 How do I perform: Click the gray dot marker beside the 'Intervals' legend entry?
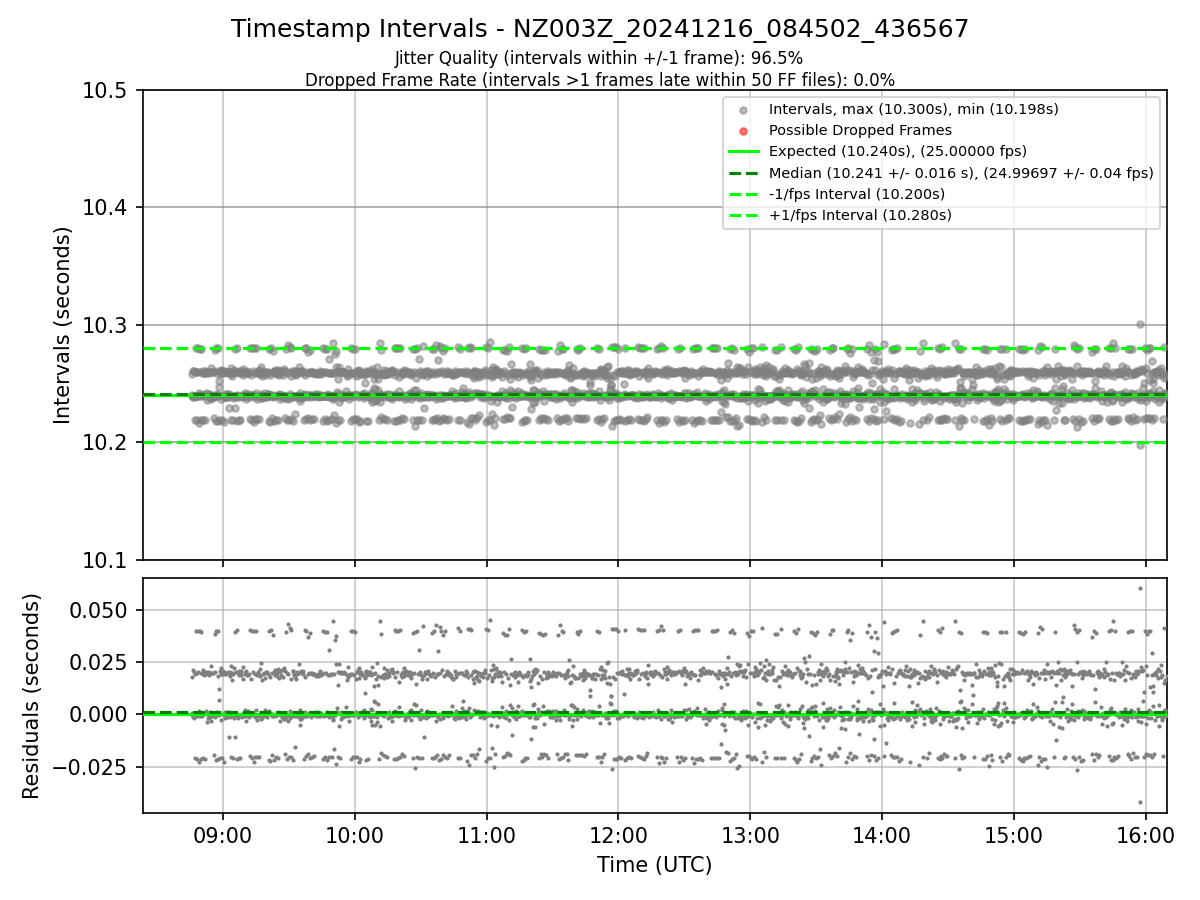click(x=743, y=110)
